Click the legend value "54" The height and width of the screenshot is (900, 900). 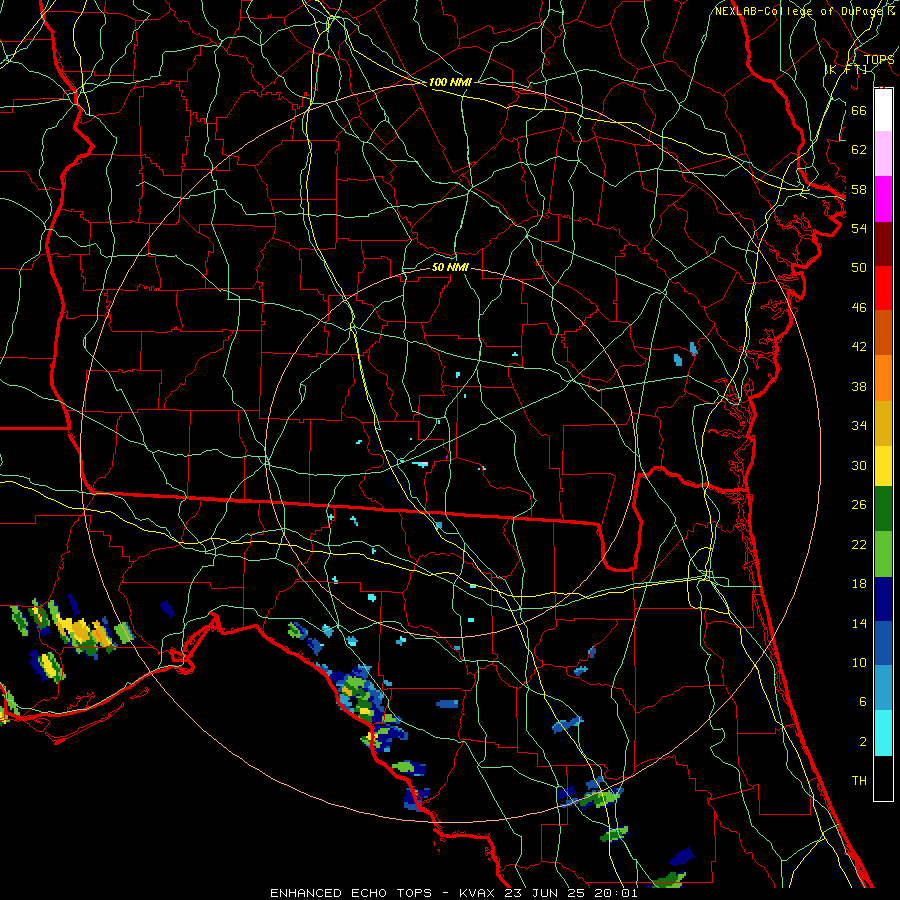(x=859, y=228)
